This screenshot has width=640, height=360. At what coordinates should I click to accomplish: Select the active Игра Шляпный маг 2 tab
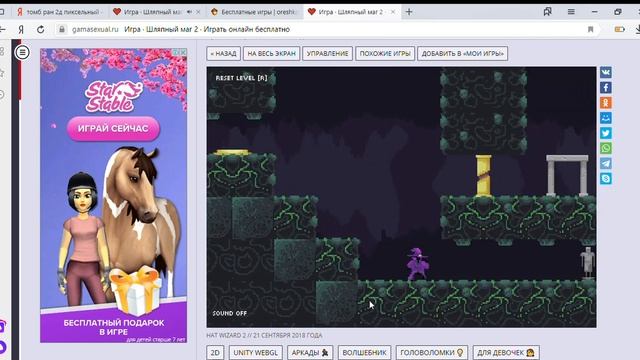tap(350, 12)
